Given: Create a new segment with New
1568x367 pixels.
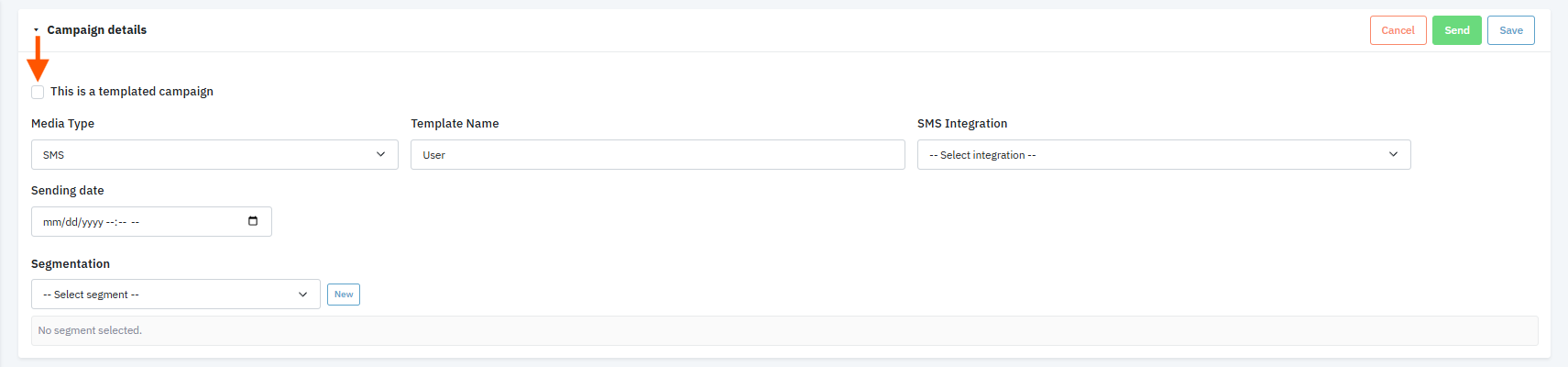Looking at the screenshot, I should (x=344, y=295).
